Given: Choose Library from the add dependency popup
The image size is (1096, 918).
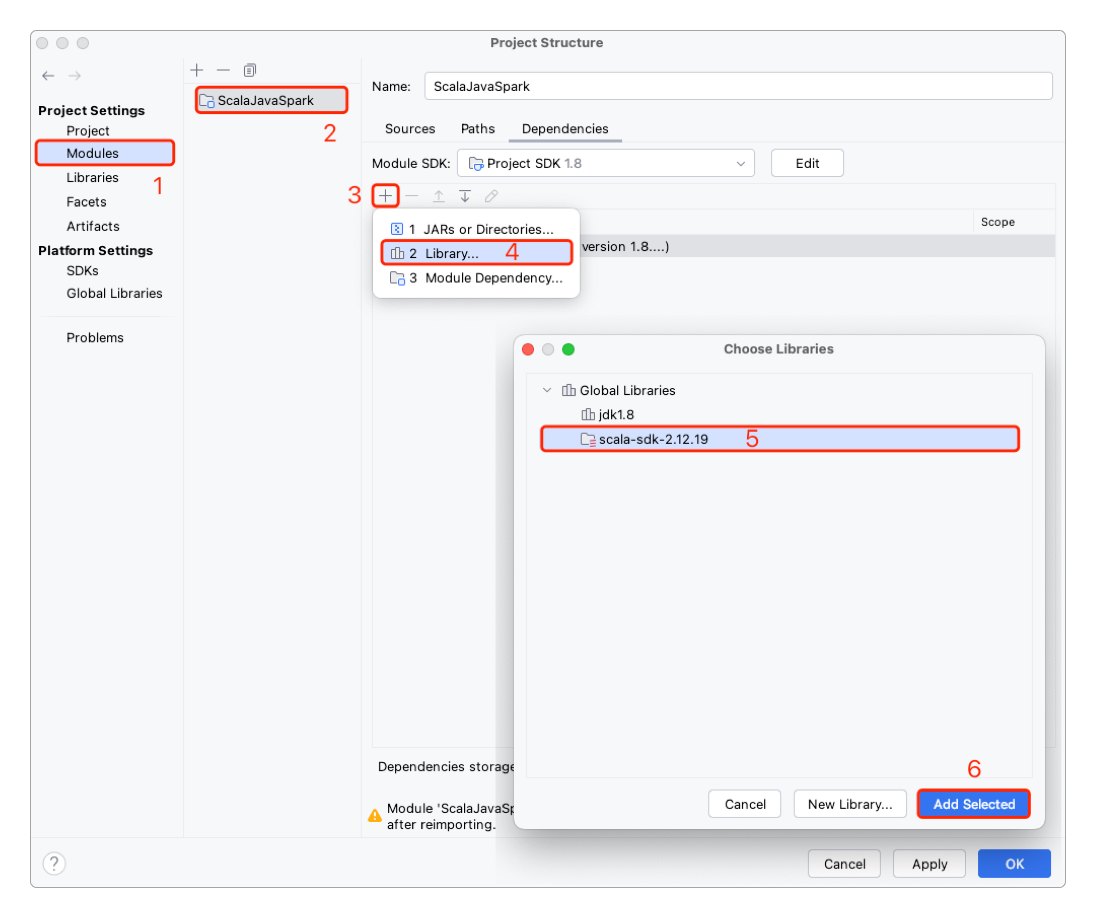Looking at the screenshot, I should coord(477,253).
